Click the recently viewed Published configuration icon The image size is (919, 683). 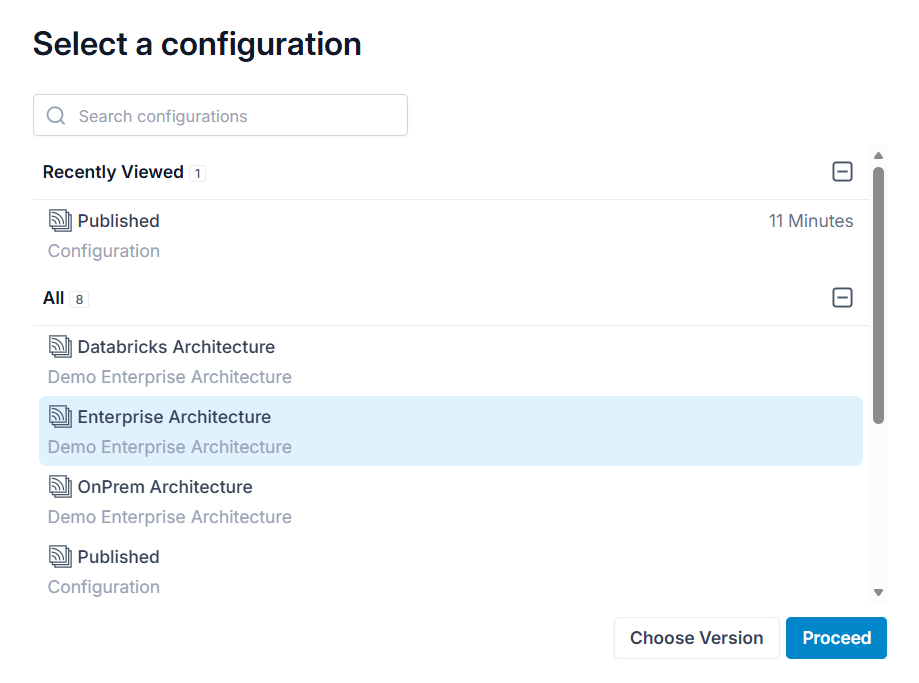click(60, 220)
